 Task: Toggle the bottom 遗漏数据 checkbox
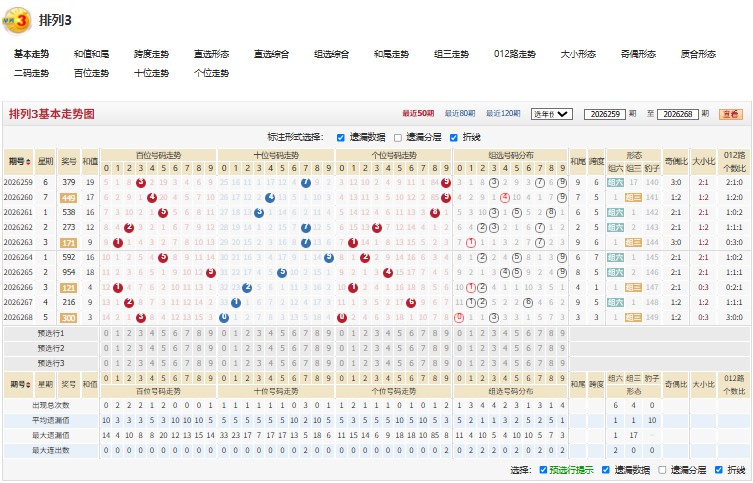tap(606, 470)
